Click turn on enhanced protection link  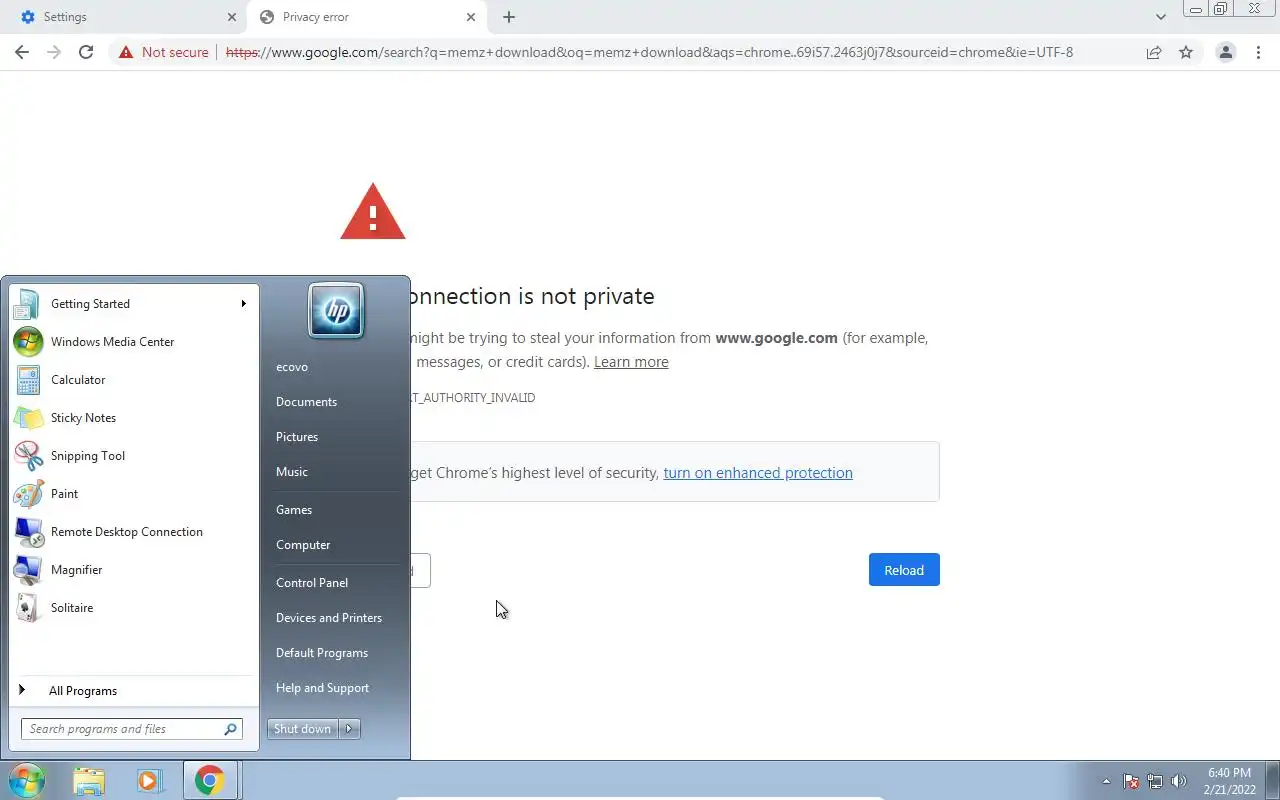[758, 473]
